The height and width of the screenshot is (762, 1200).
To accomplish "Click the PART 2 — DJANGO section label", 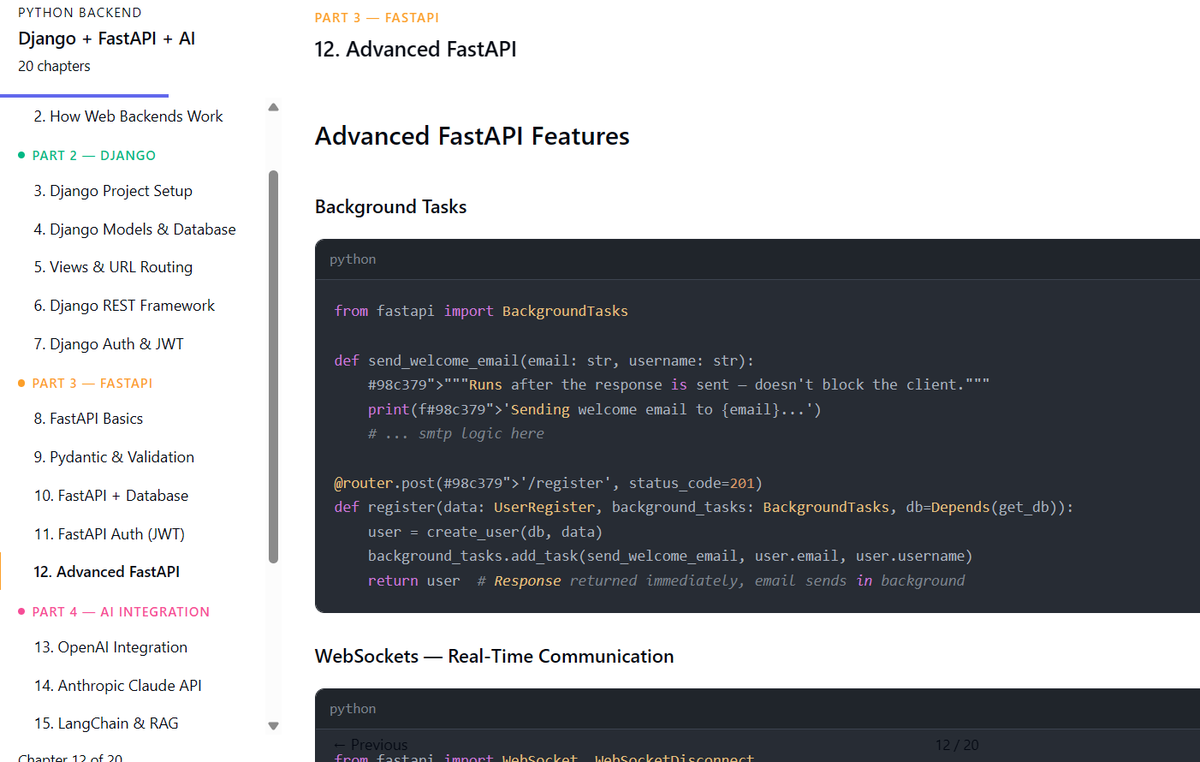I will coord(94,155).
